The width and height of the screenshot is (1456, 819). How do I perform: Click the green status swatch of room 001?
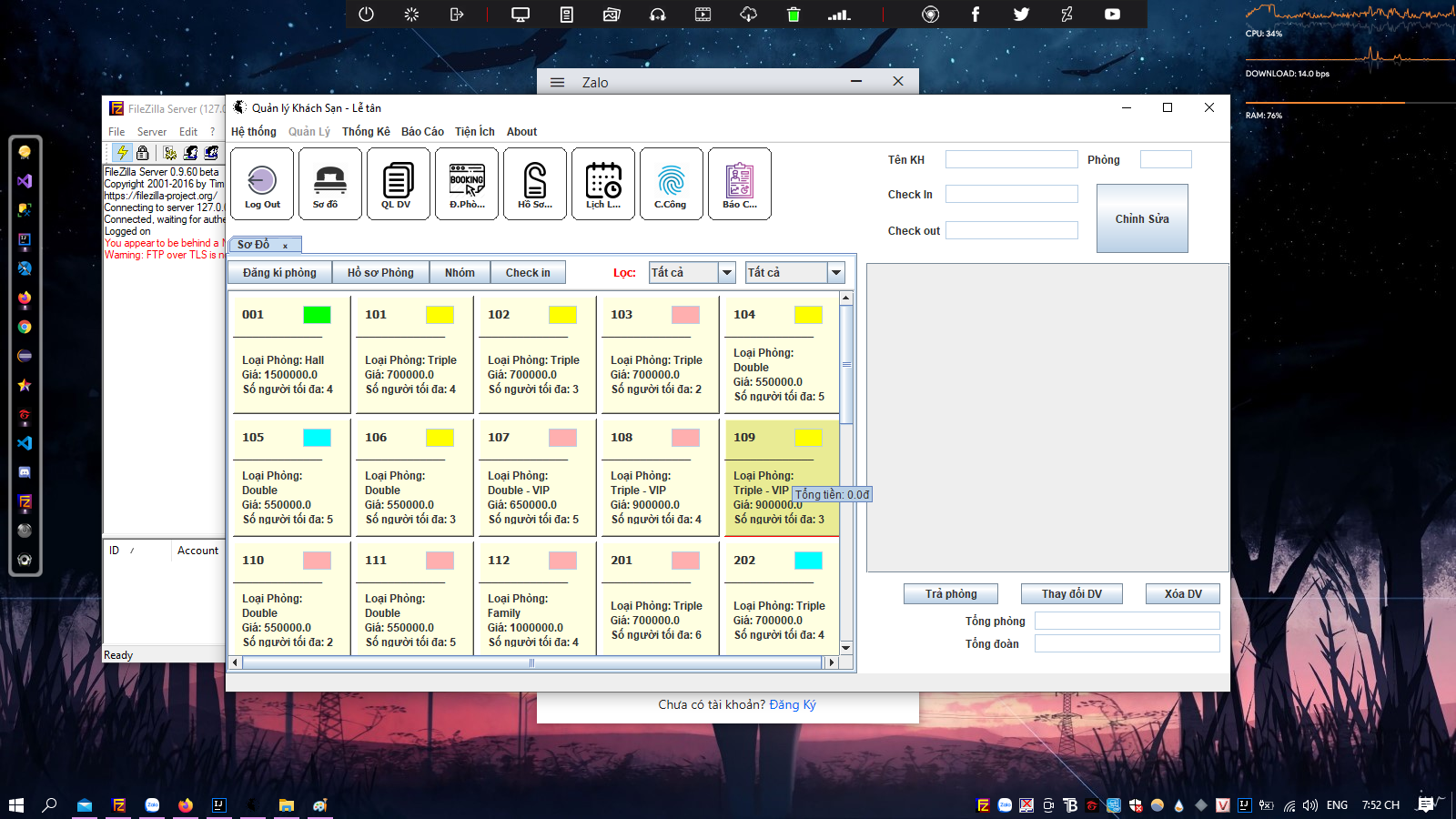tap(317, 315)
